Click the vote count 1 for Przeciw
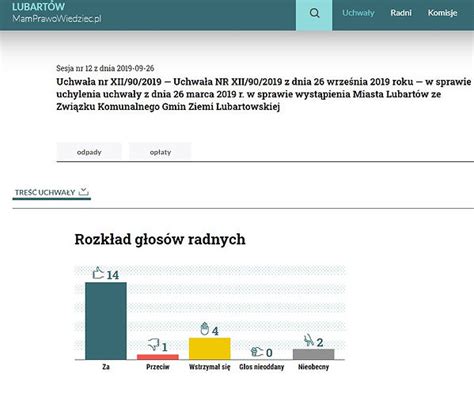 point(164,347)
